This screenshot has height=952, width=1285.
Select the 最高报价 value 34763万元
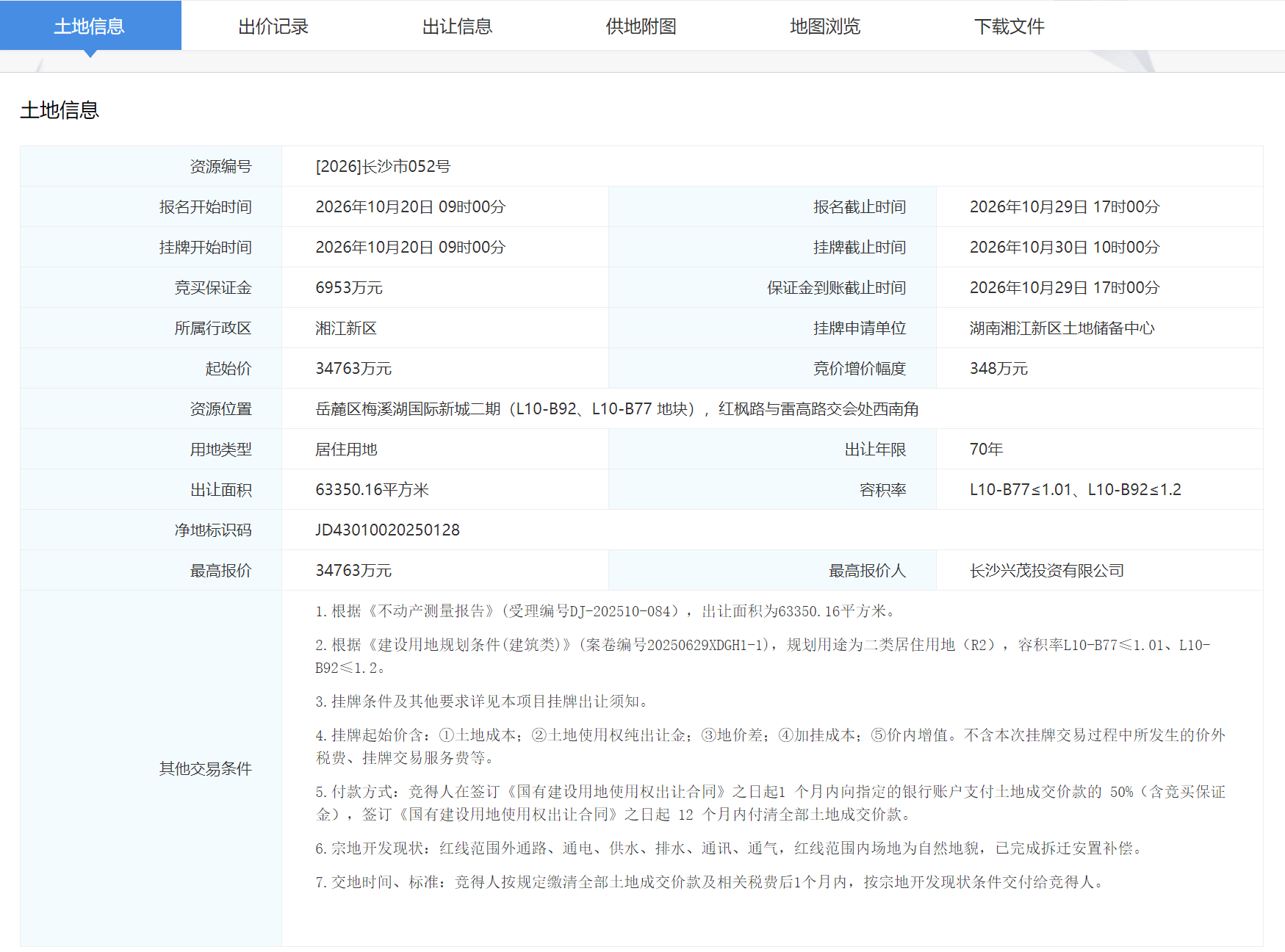[x=353, y=571]
